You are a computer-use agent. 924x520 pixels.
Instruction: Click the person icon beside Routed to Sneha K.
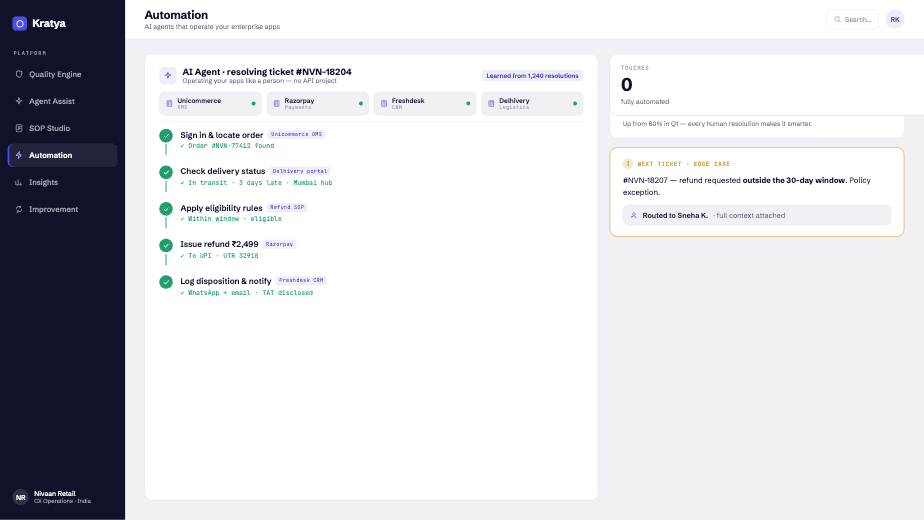pos(633,215)
